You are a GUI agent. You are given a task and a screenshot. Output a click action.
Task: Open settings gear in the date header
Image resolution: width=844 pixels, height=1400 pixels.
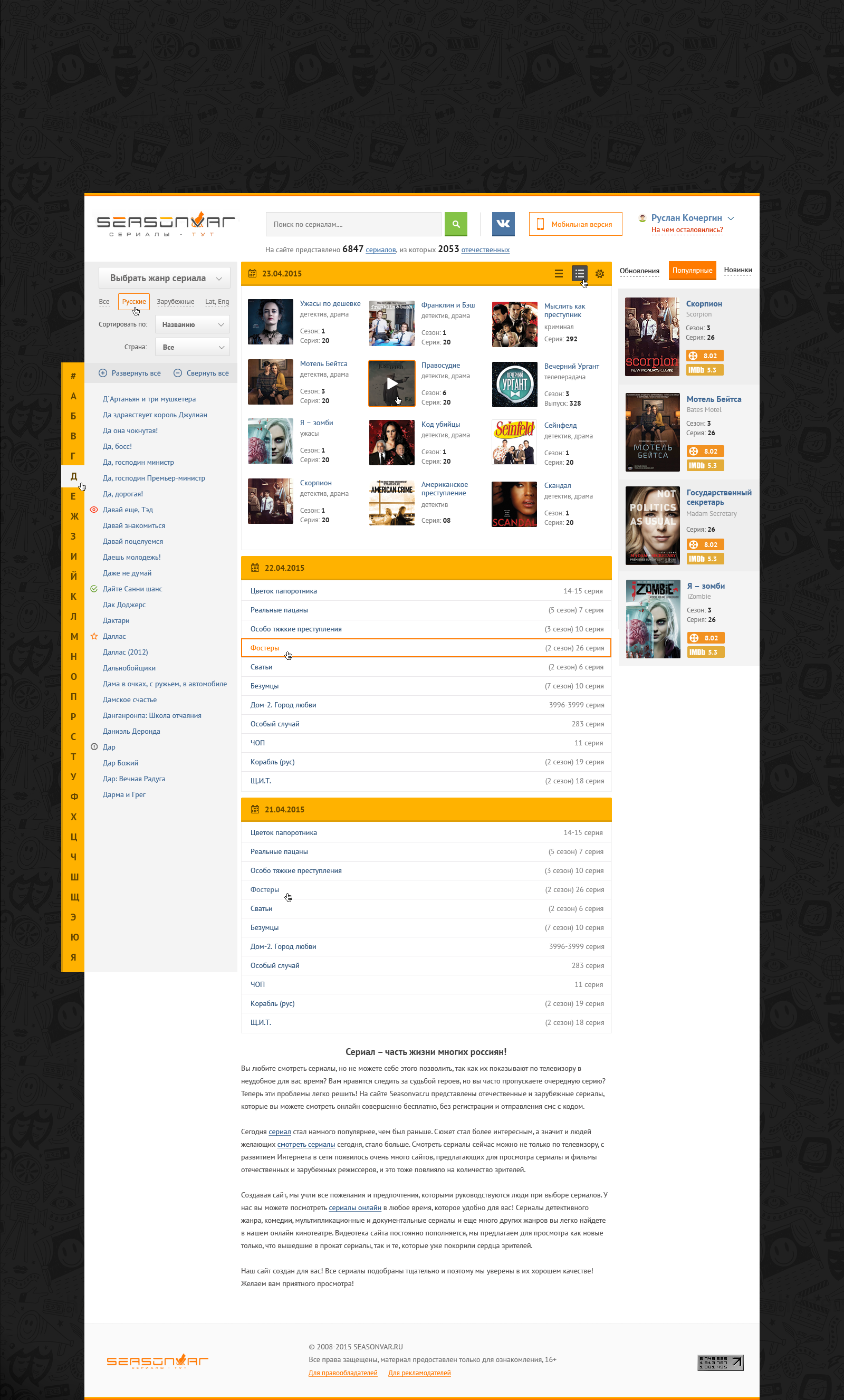(x=599, y=274)
